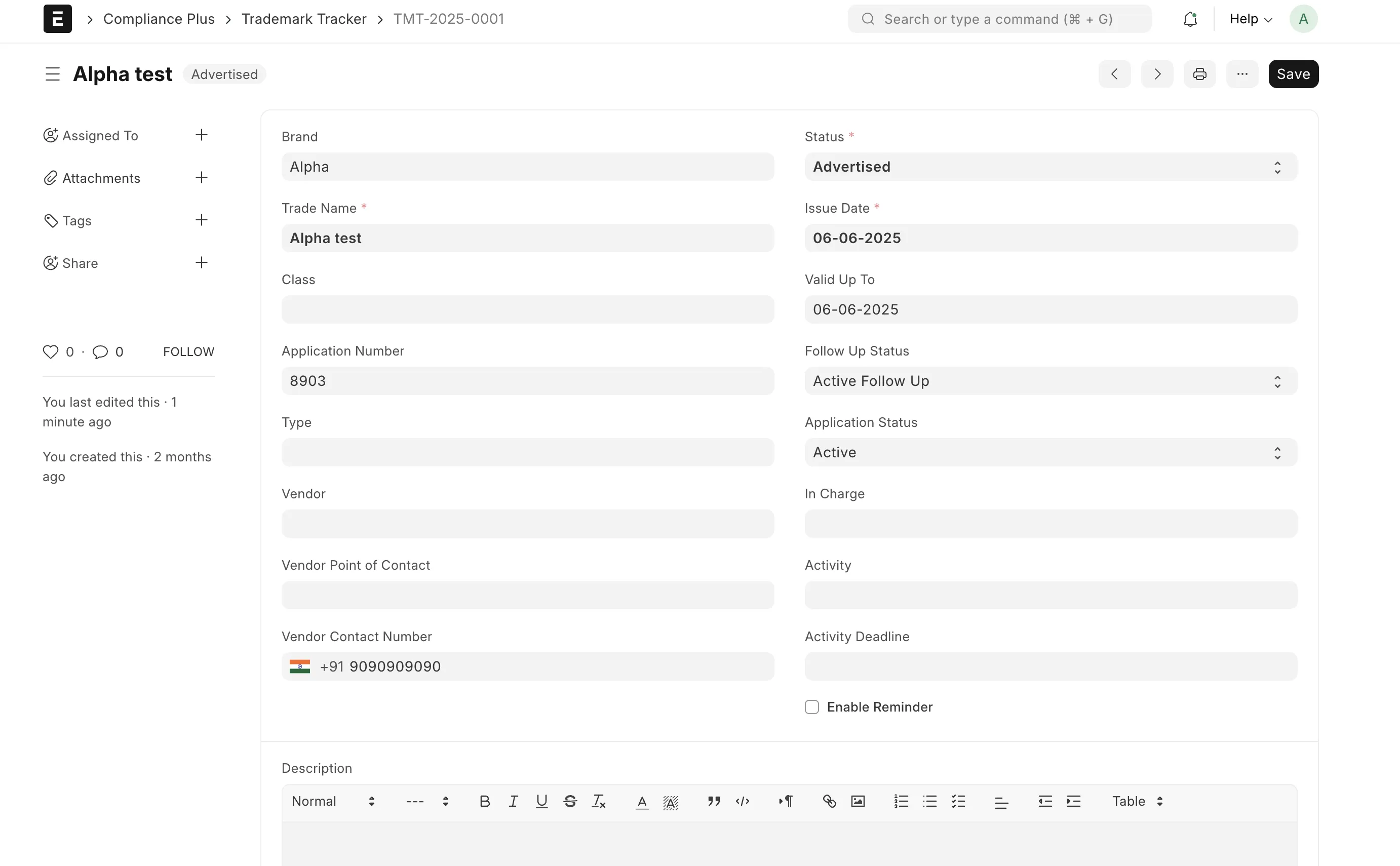Open the Application Status dropdown
The image size is (1400, 866).
pyautogui.click(x=1051, y=452)
